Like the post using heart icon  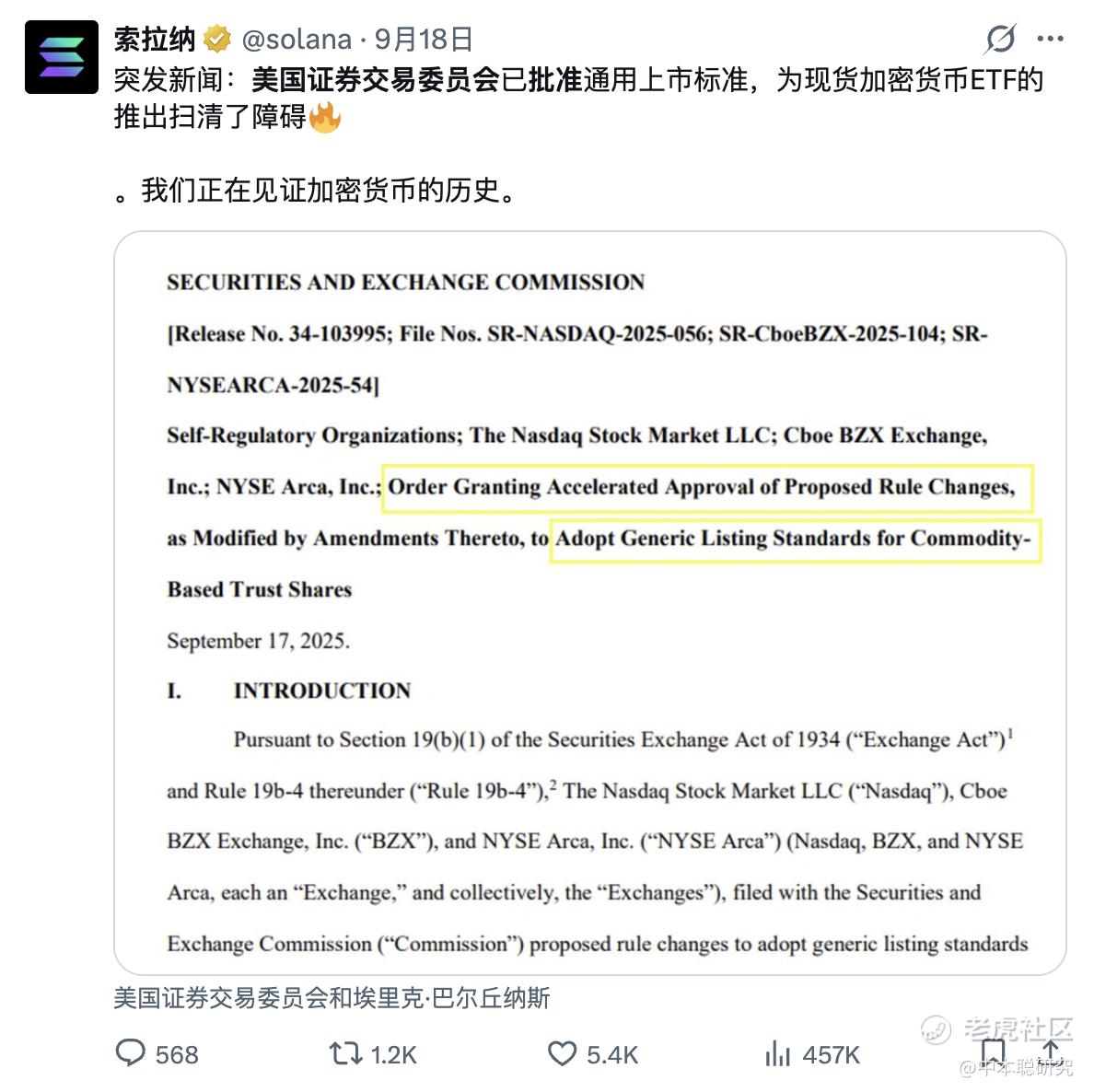[562, 1053]
